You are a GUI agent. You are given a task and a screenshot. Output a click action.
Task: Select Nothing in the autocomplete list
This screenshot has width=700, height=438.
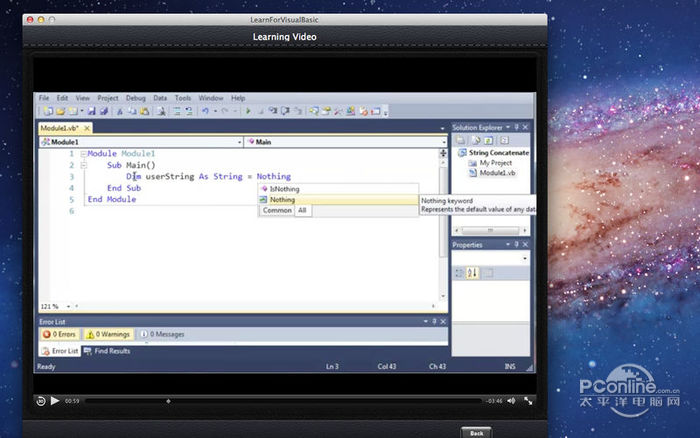[x=283, y=200]
